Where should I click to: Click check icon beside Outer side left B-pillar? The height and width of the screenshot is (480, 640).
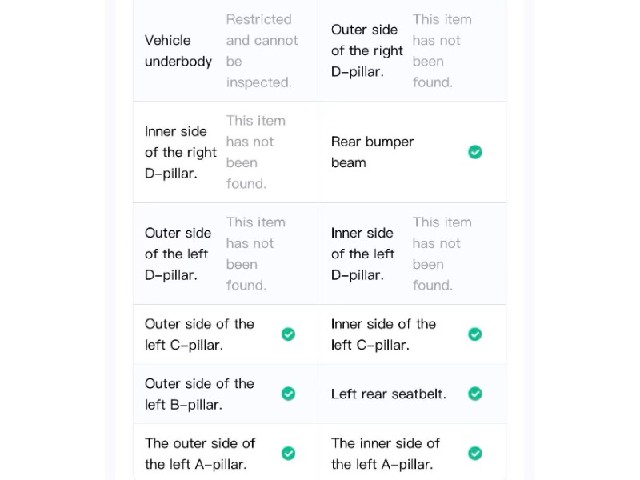(x=288, y=394)
